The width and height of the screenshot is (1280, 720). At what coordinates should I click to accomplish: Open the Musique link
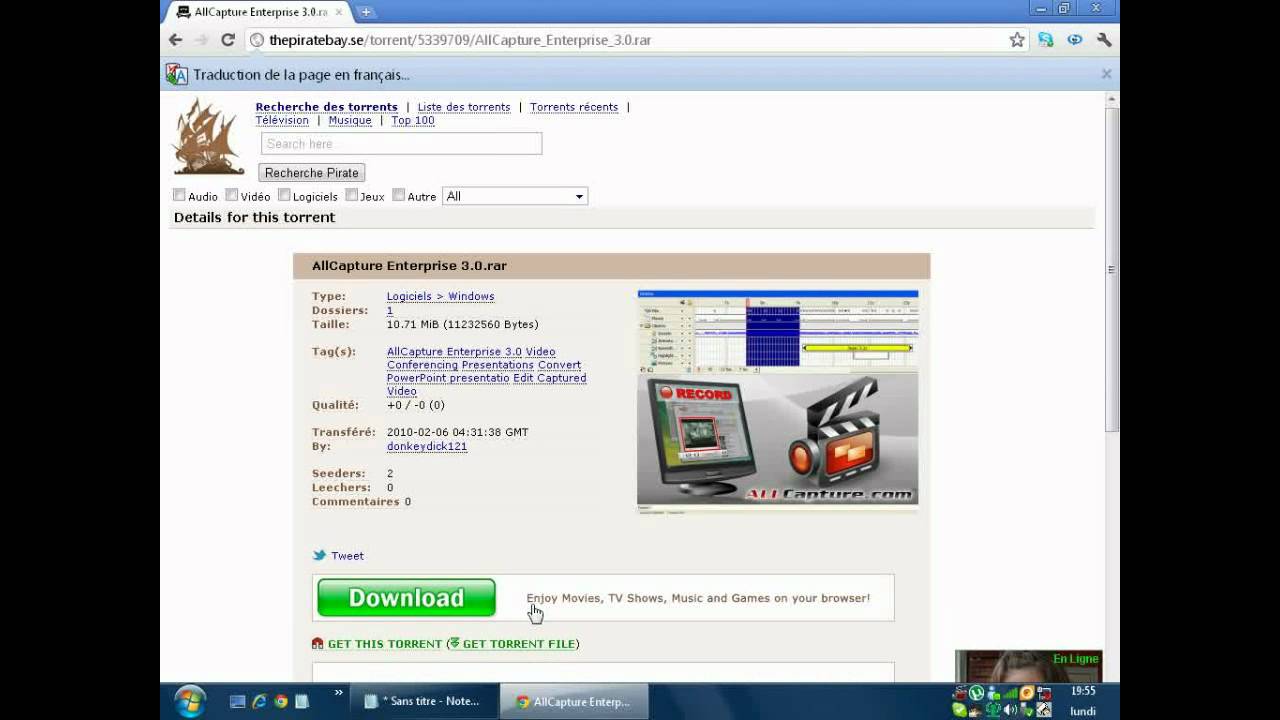[x=350, y=120]
